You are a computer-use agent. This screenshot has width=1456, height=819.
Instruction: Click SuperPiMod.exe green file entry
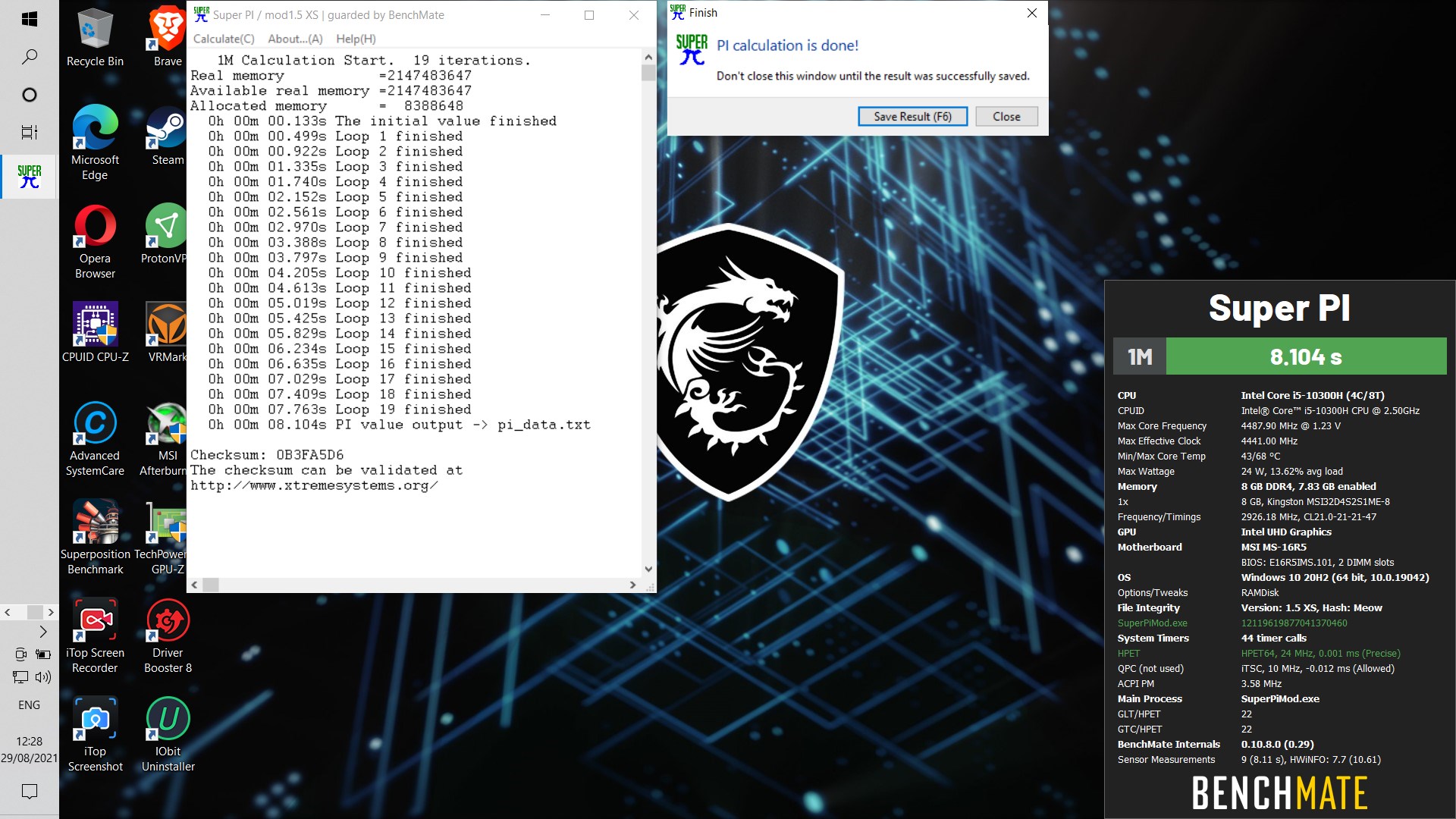tap(1152, 623)
